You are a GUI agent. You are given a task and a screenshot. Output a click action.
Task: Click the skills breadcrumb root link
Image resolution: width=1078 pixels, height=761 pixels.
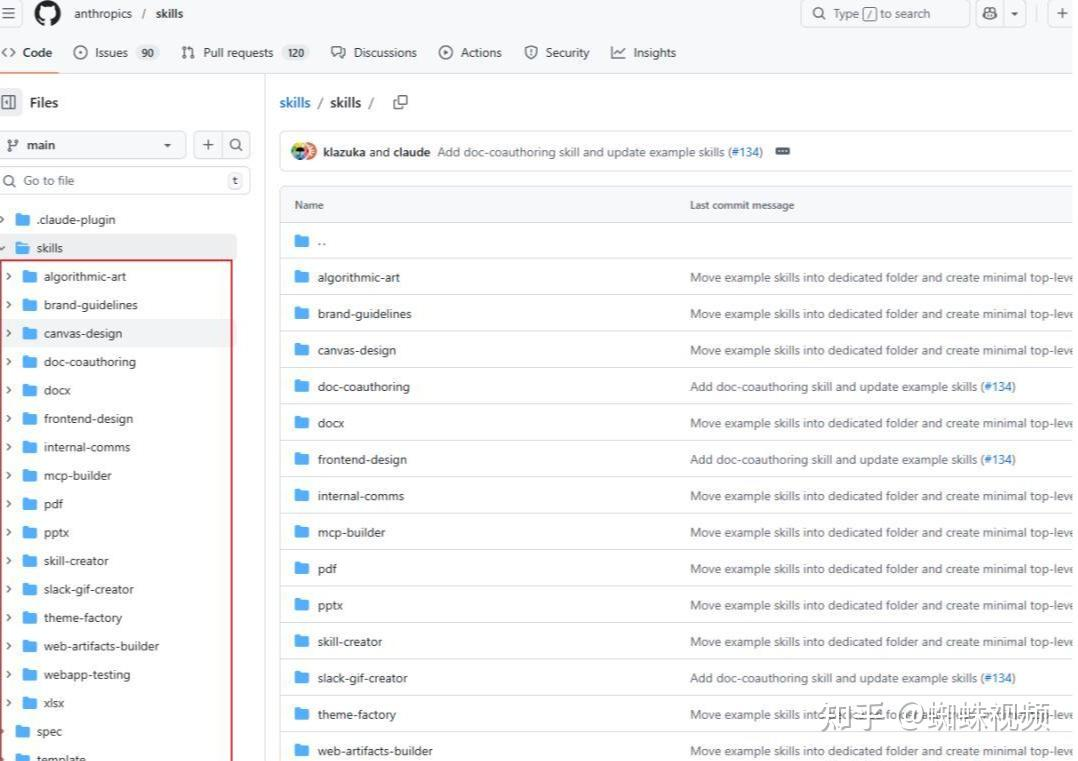pos(295,102)
